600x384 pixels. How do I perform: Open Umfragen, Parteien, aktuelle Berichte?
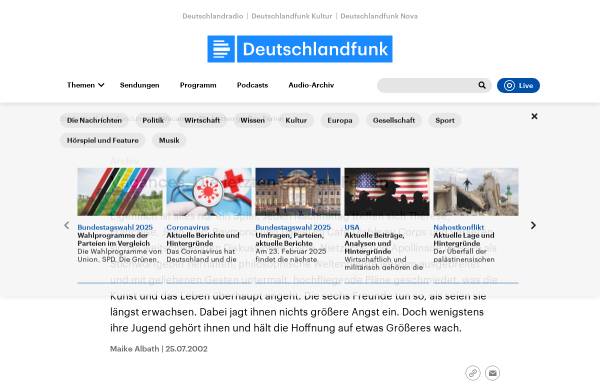(290, 239)
